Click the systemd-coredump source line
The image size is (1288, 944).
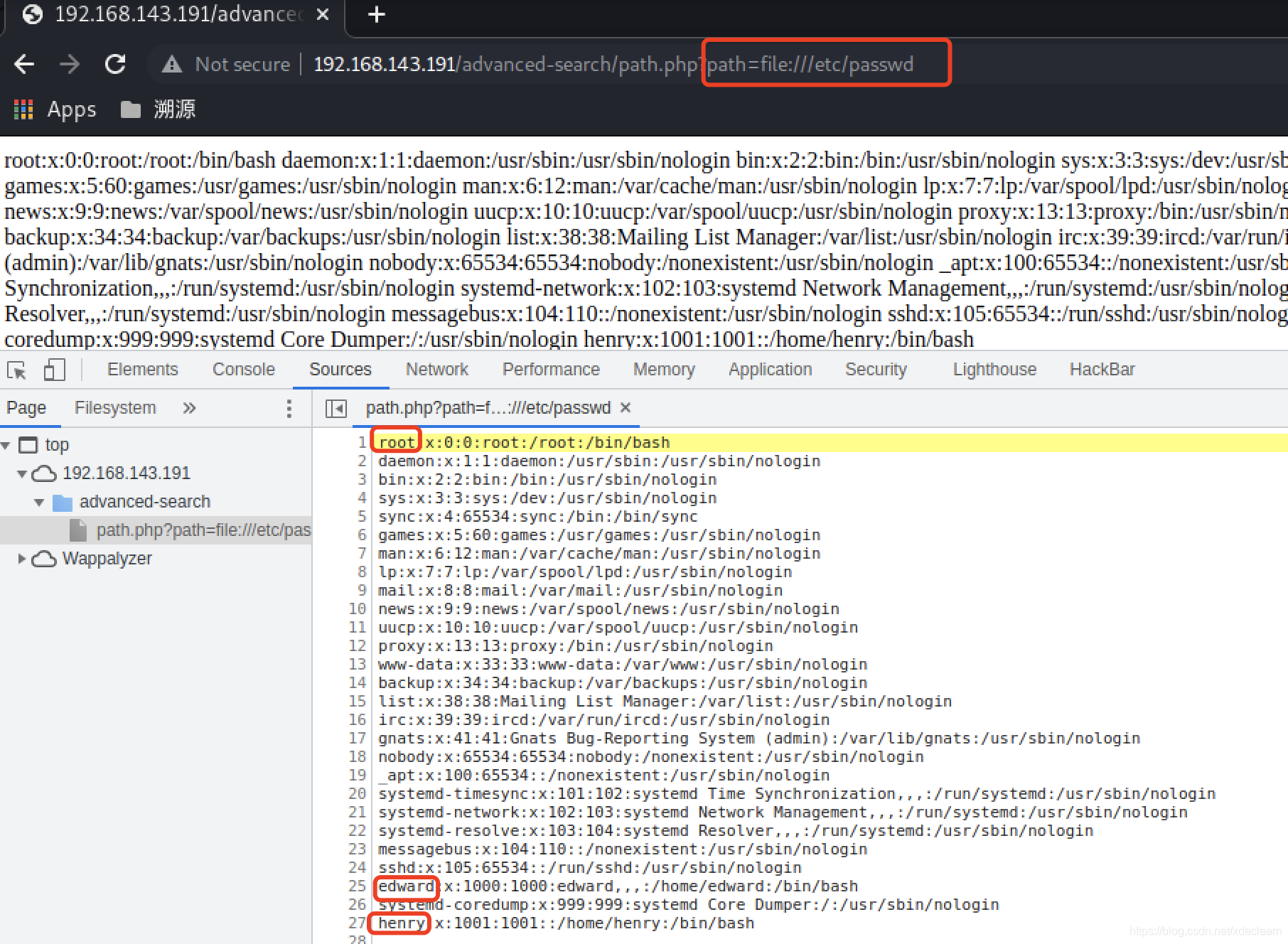689,905
